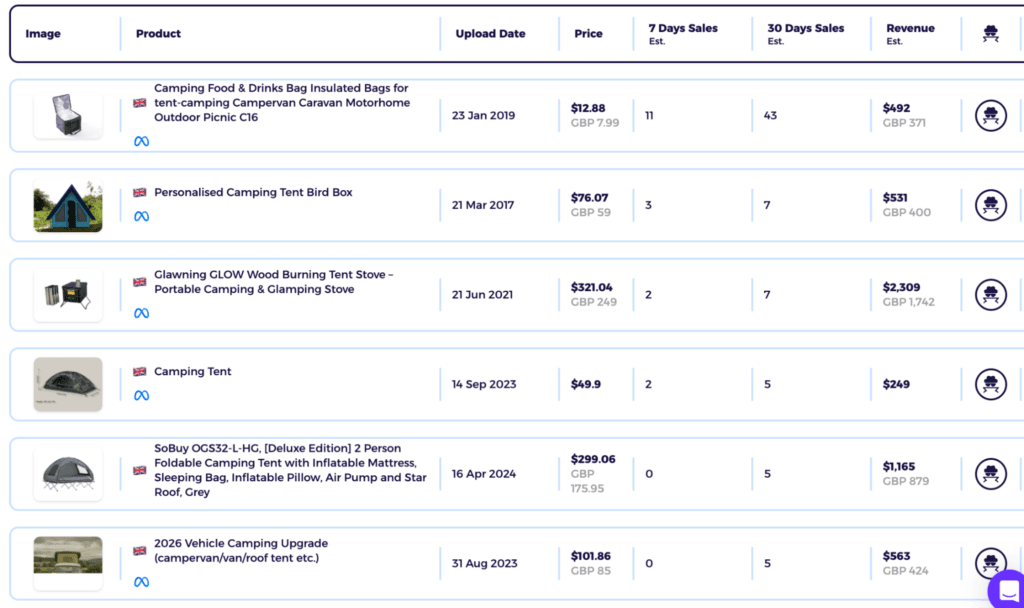Spy on the 2026 Vehicle Camping Upgrade

[x=990, y=563]
